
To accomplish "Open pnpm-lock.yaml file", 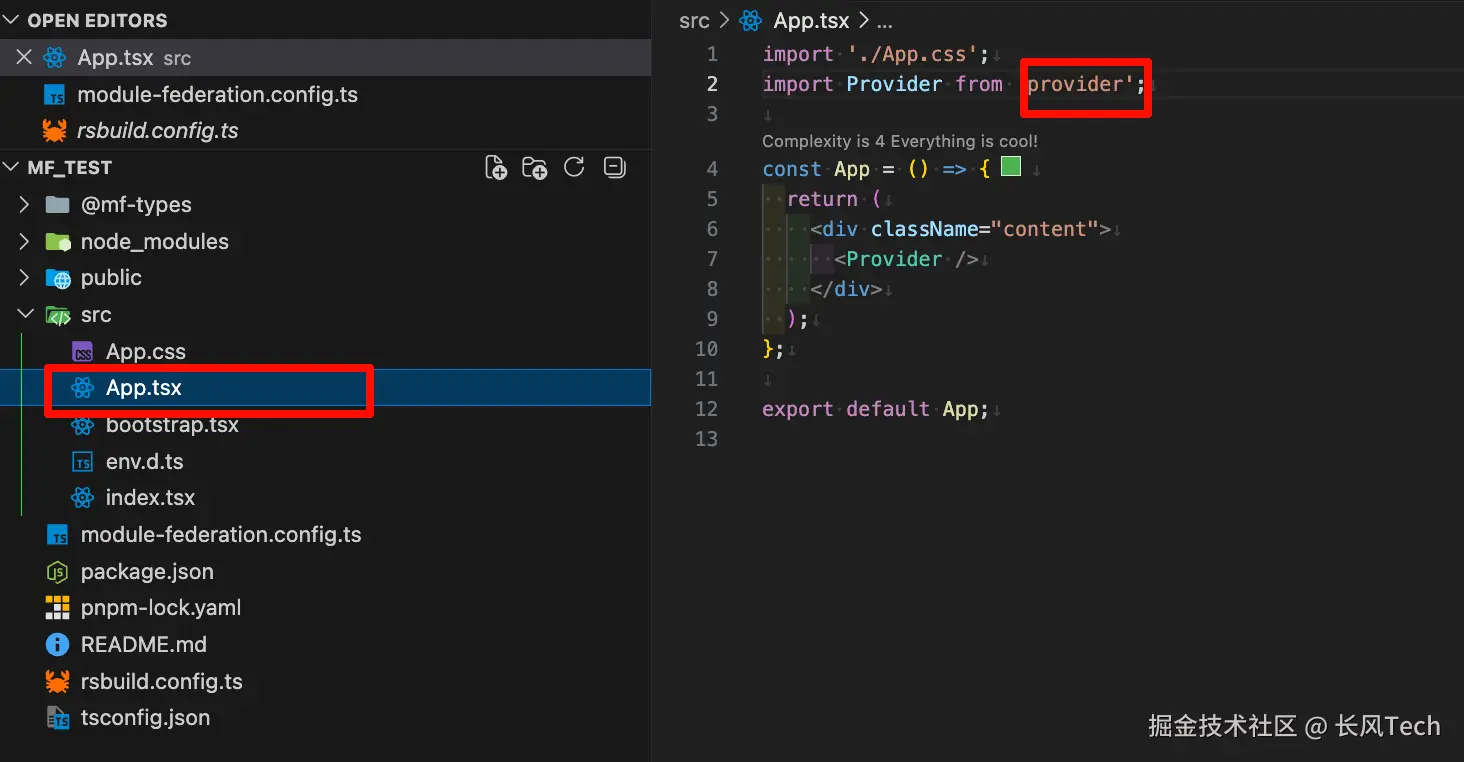I will click(x=325, y=608).
